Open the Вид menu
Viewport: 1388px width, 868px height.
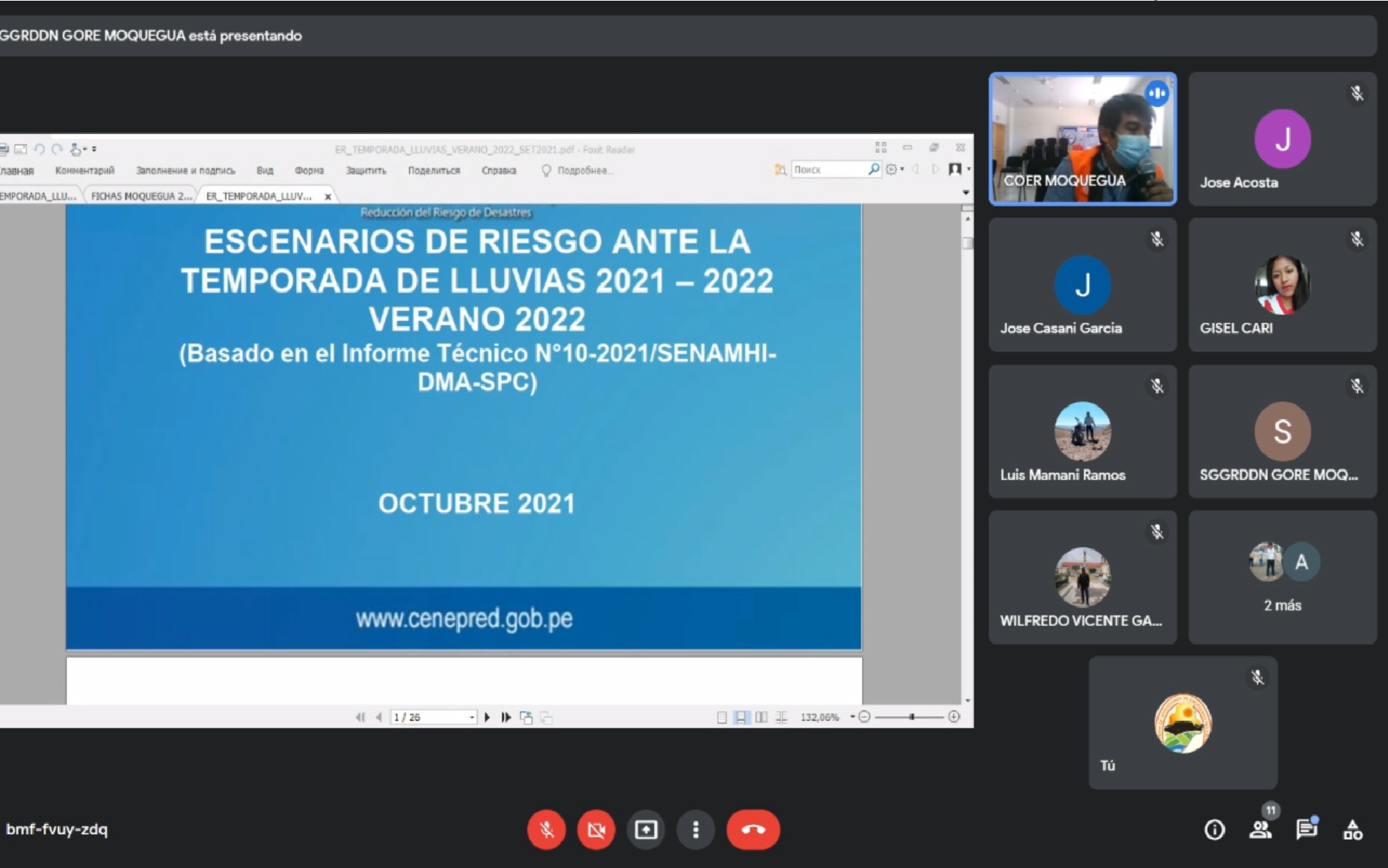(265, 171)
